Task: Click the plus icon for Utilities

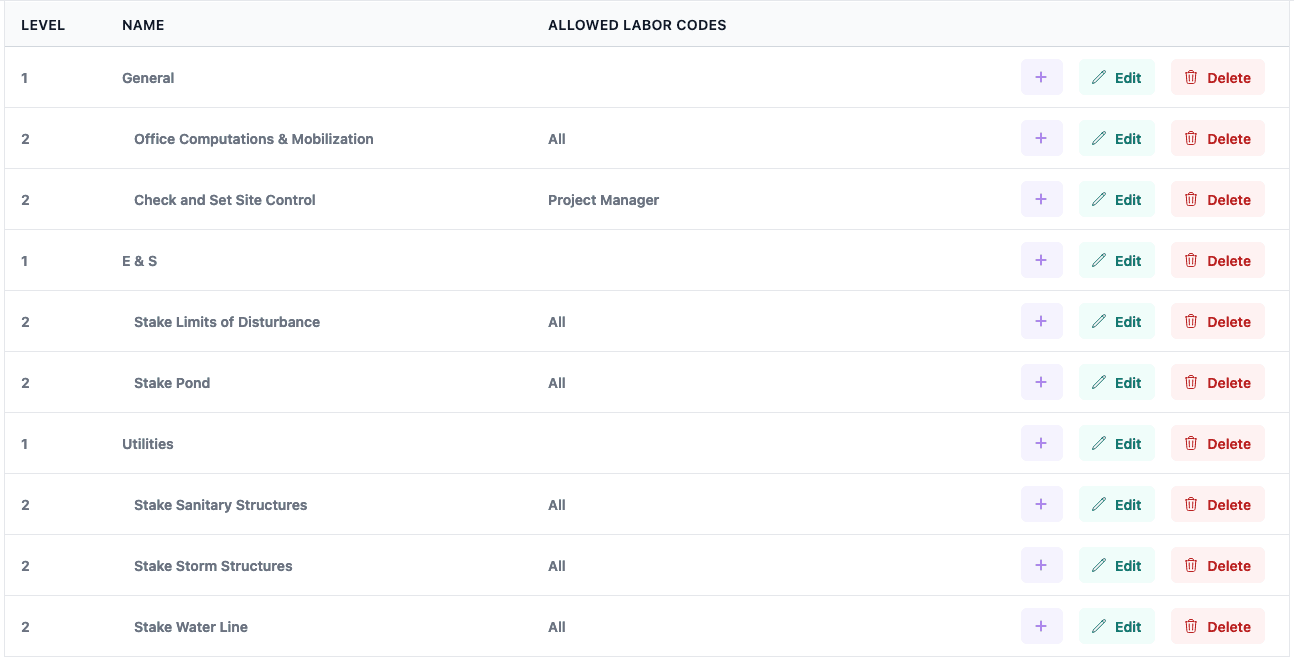Action: 1041,444
